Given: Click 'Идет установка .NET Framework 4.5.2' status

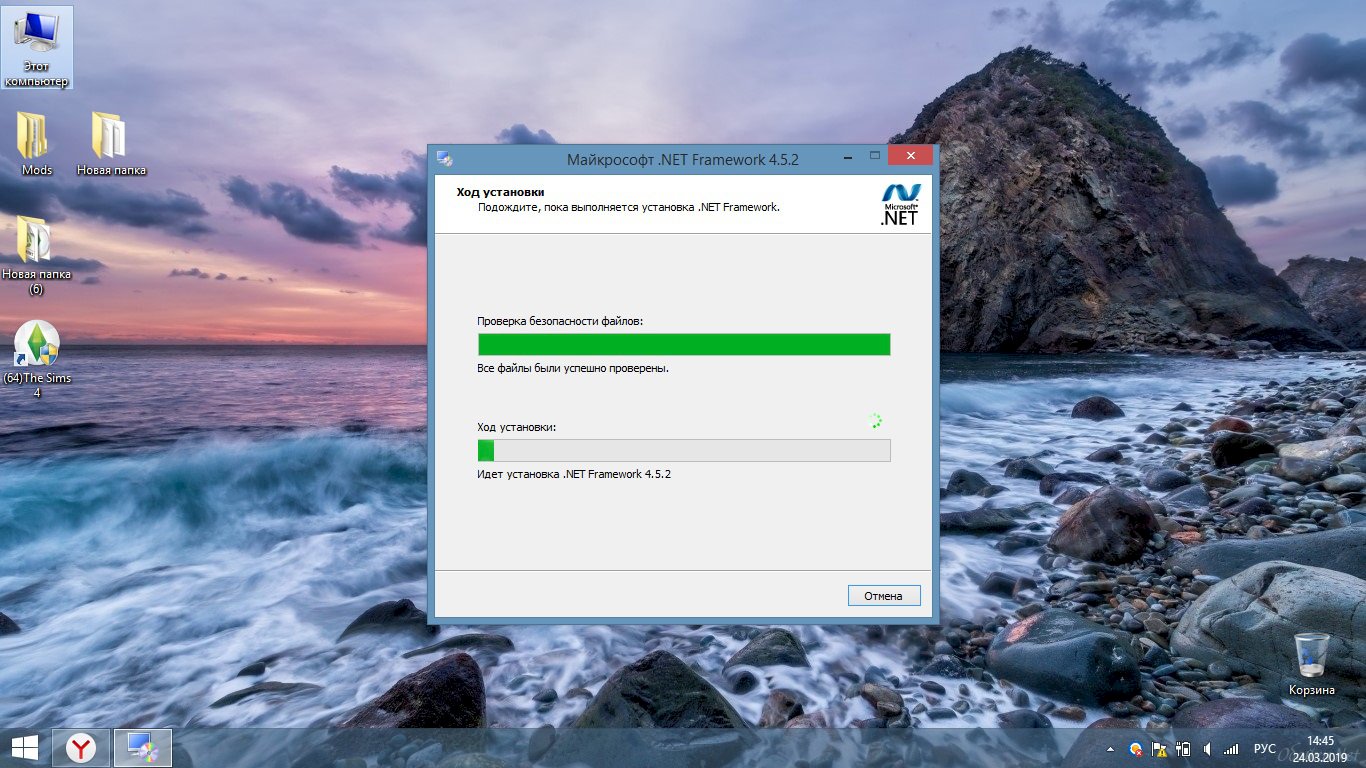Looking at the screenshot, I should coord(574,474).
